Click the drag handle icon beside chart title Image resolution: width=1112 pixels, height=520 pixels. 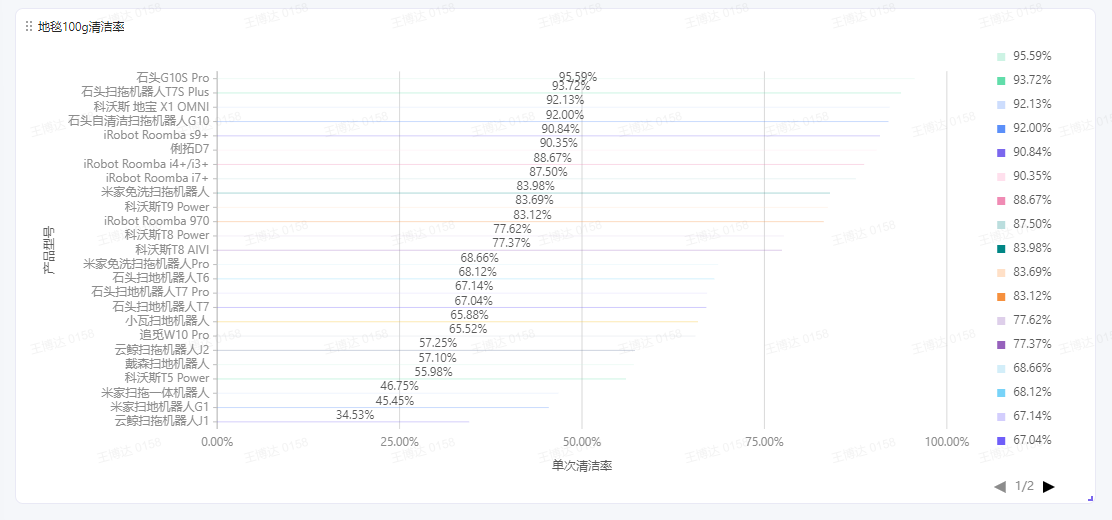(x=28, y=26)
